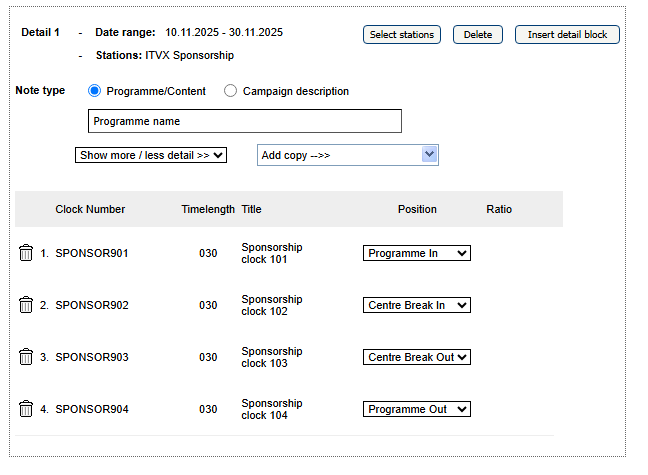
Task: Select the Programme/Content radio button
Action: coord(95,91)
